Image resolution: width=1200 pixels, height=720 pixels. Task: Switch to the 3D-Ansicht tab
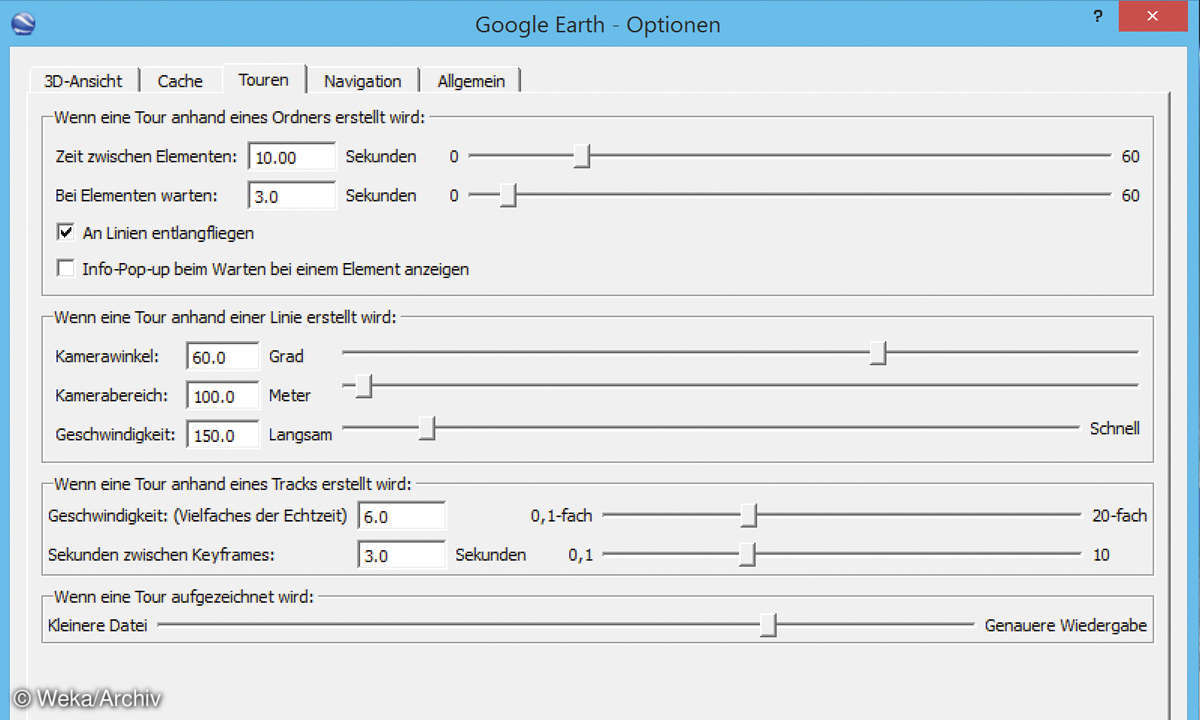pyautogui.click(x=83, y=81)
